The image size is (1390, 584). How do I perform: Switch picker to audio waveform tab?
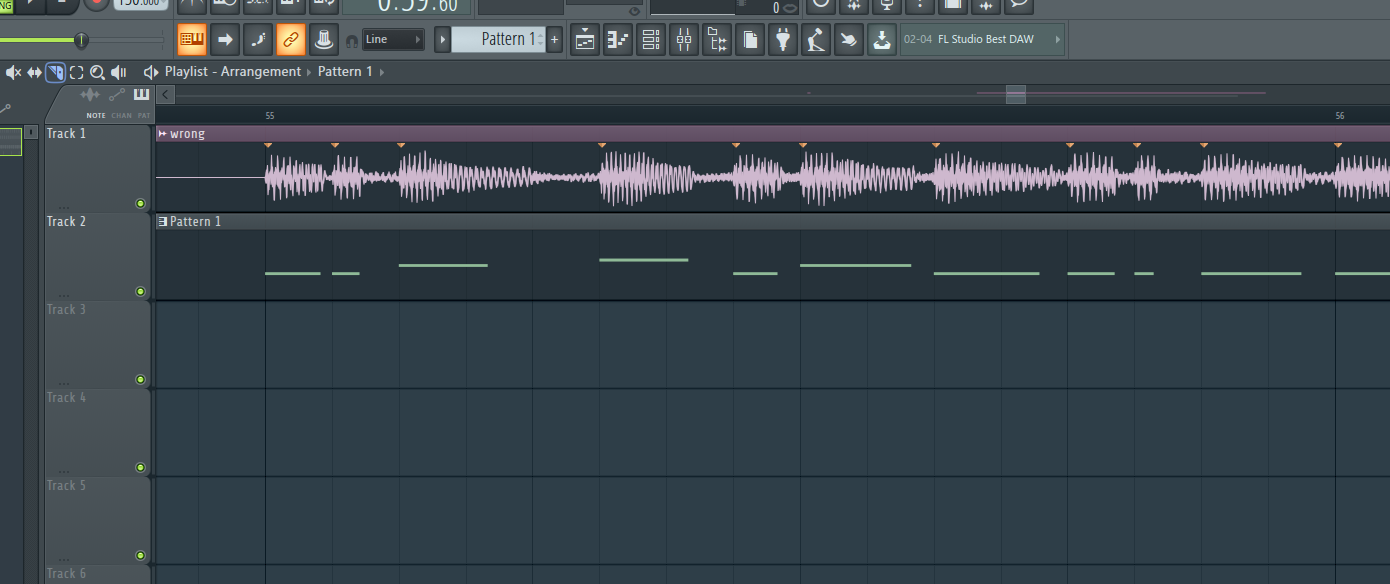tap(91, 95)
